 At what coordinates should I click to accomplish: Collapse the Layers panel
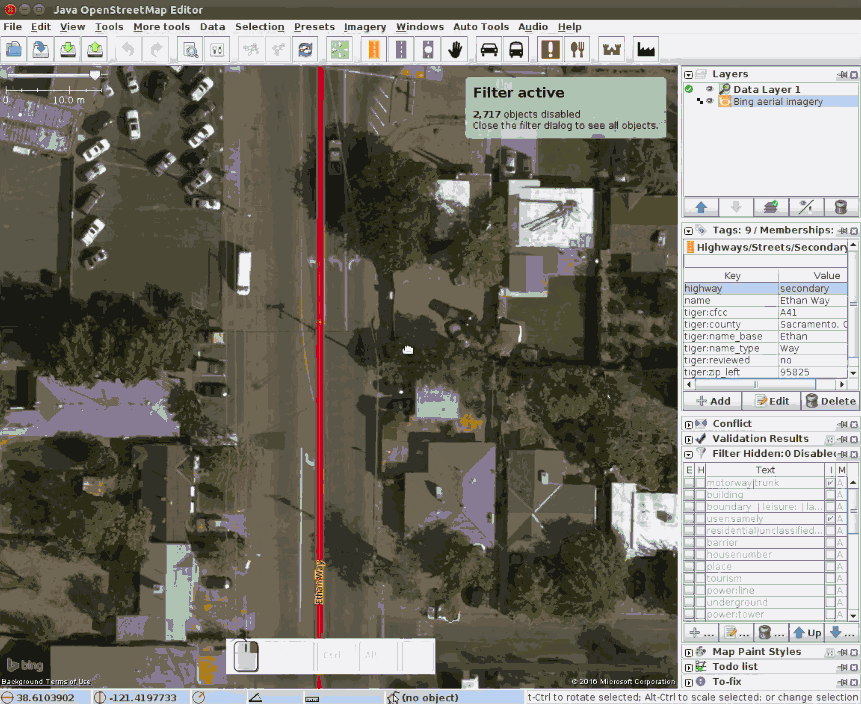(688, 74)
